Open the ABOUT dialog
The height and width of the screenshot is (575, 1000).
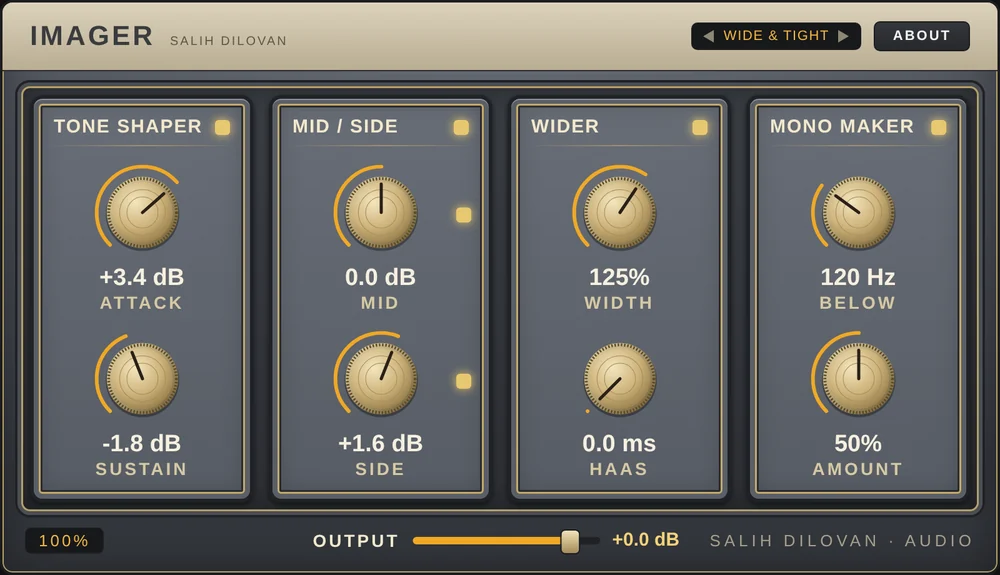click(922, 36)
